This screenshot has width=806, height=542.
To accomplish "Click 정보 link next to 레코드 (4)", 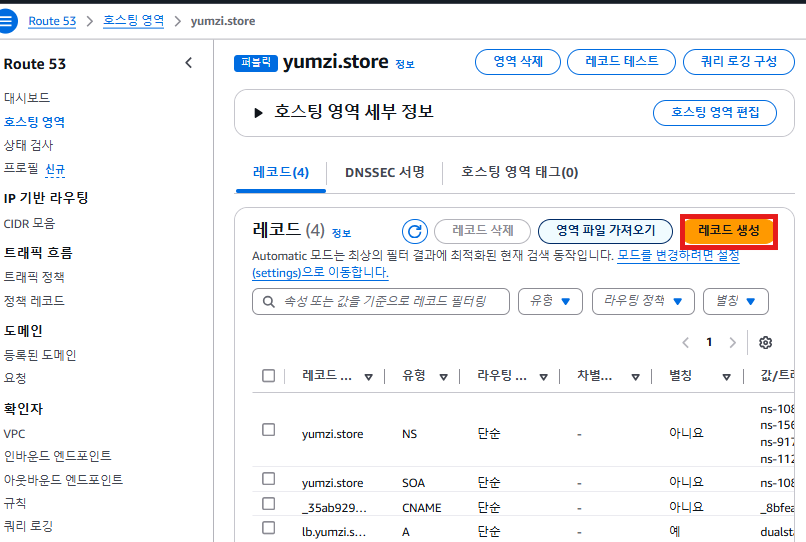I will (x=341, y=233).
